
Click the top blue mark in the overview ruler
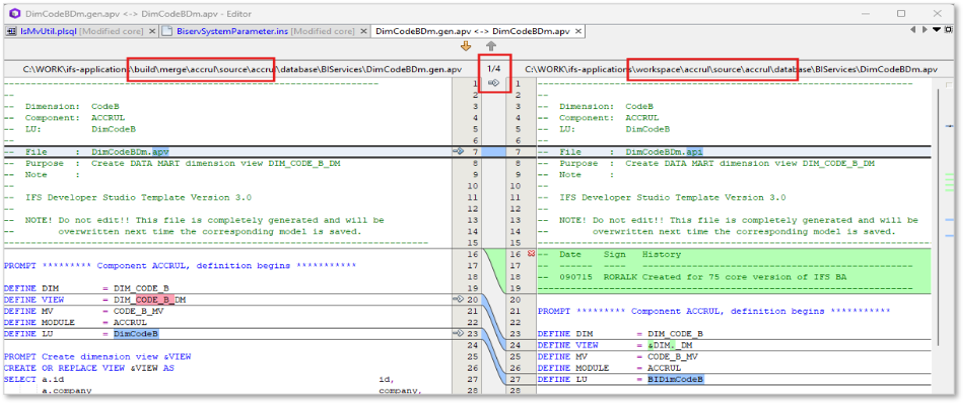click(x=950, y=125)
